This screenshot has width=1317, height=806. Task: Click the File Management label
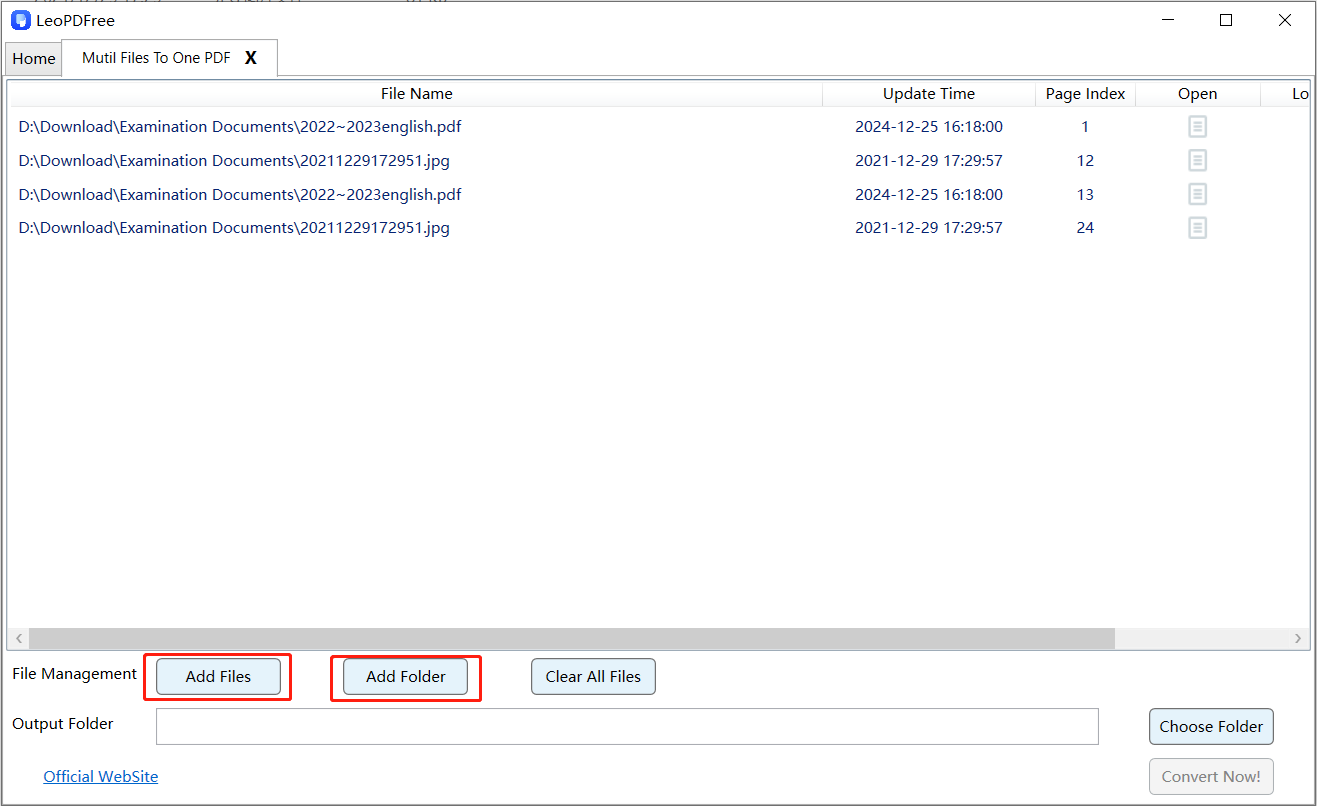(x=75, y=674)
